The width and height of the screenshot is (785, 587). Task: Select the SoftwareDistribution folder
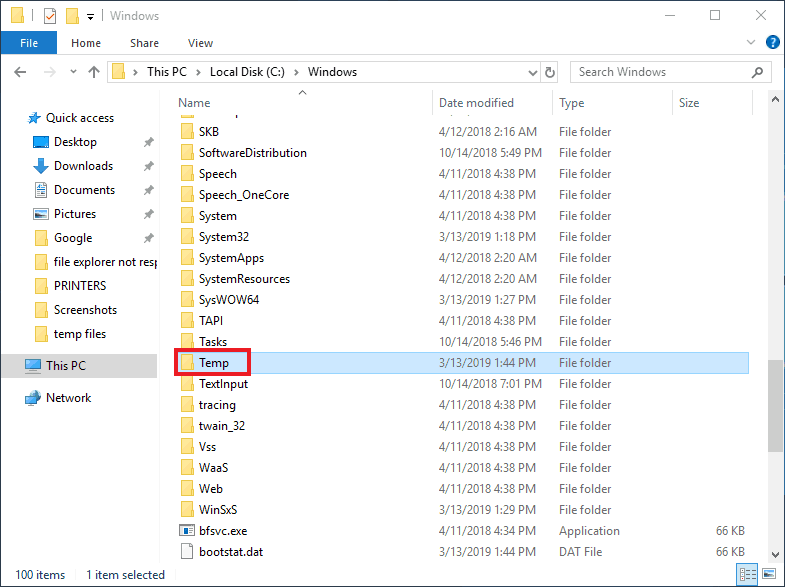click(252, 153)
